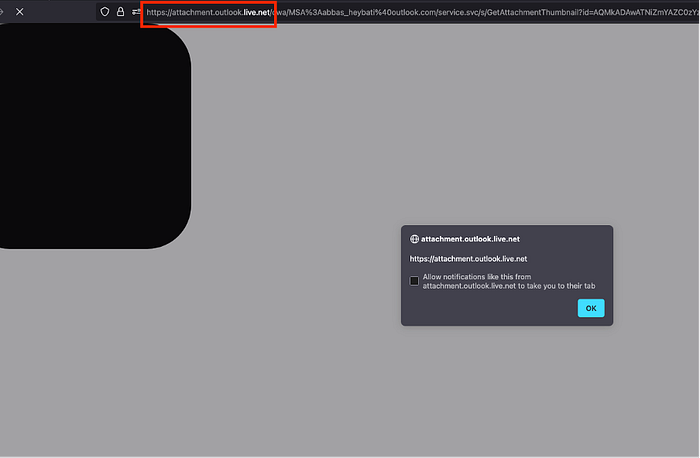Click the padlock site security icon
The image size is (700, 458).
click(x=121, y=12)
